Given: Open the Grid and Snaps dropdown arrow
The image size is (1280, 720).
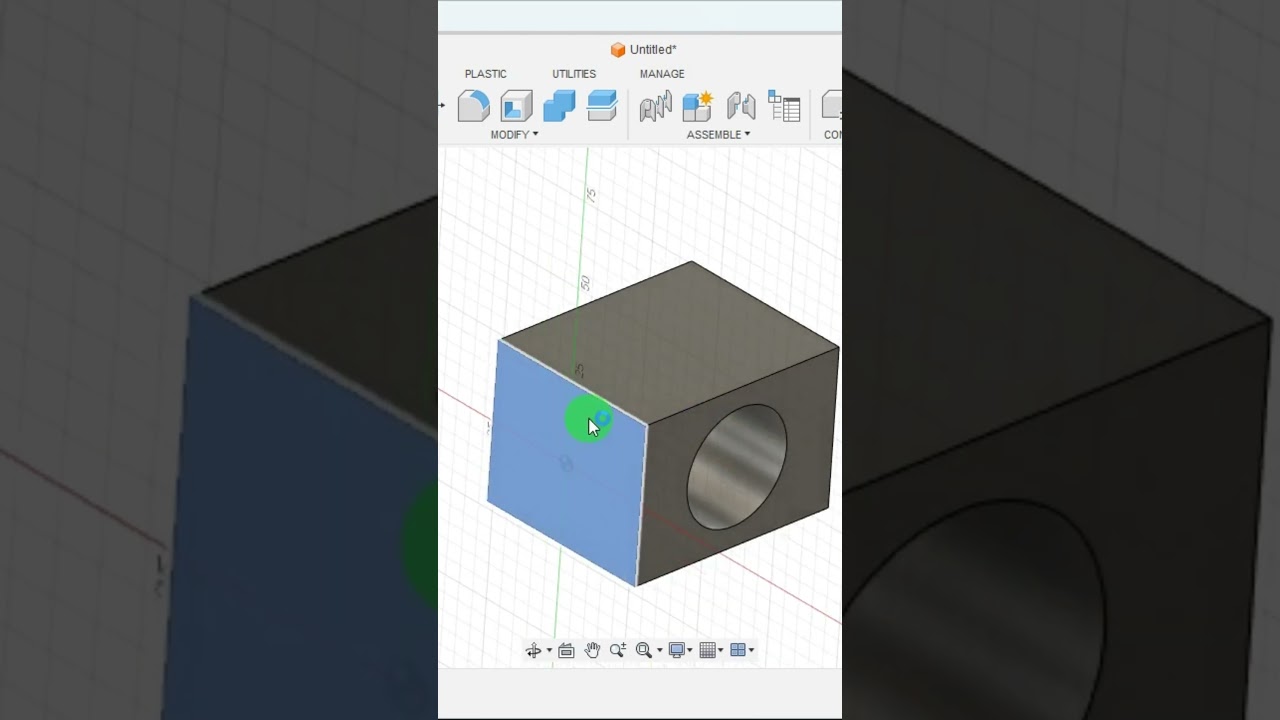Looking at the screenshot, I should (x=721, y=651).
